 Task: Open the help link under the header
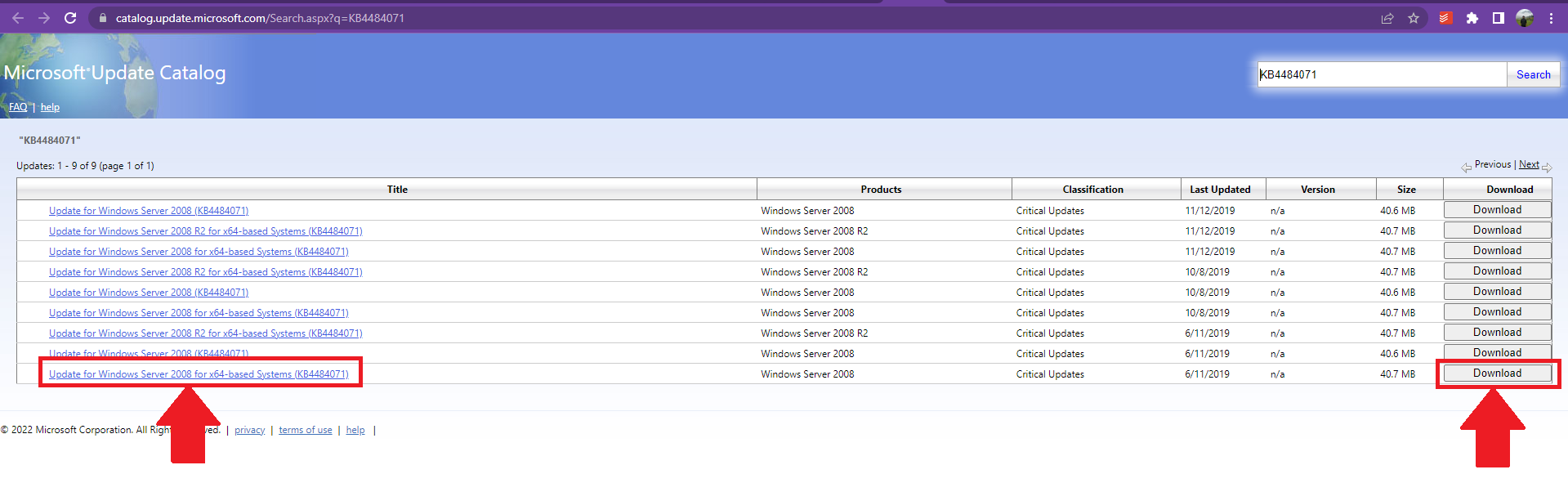coord(50,107)
